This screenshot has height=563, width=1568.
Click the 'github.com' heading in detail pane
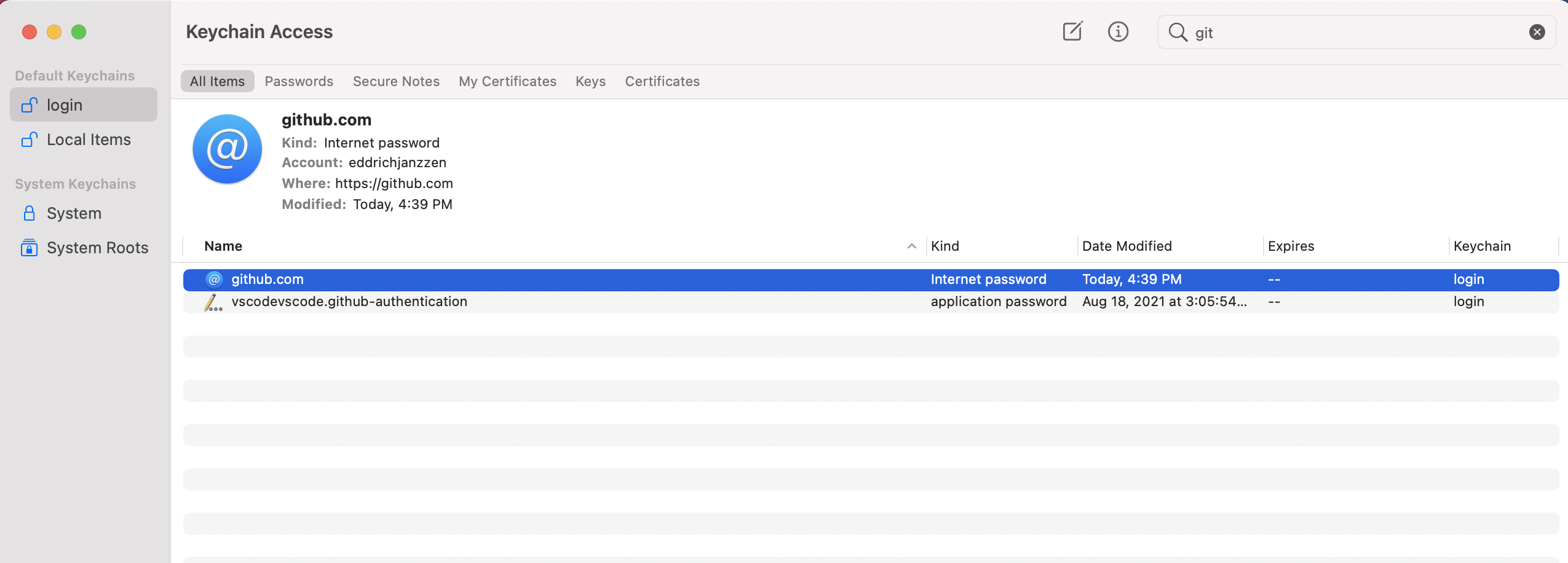tap(327, 120)
